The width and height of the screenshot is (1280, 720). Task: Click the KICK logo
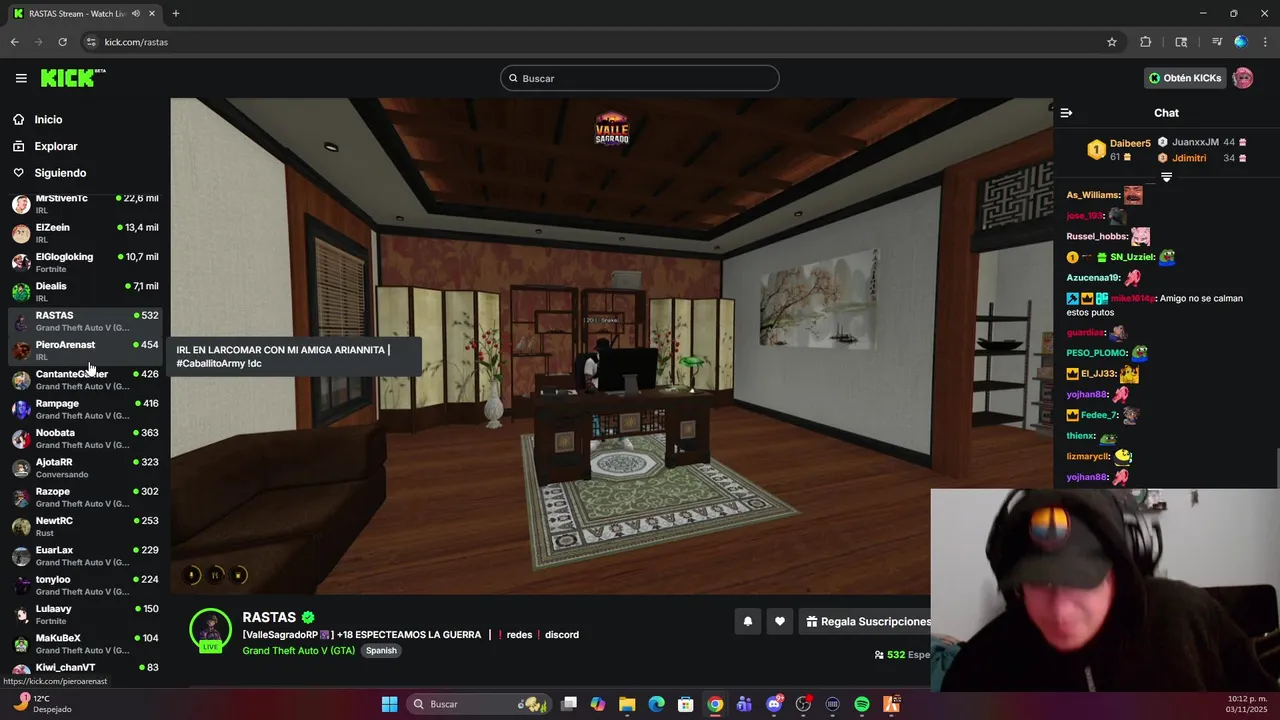click(73, 78)
